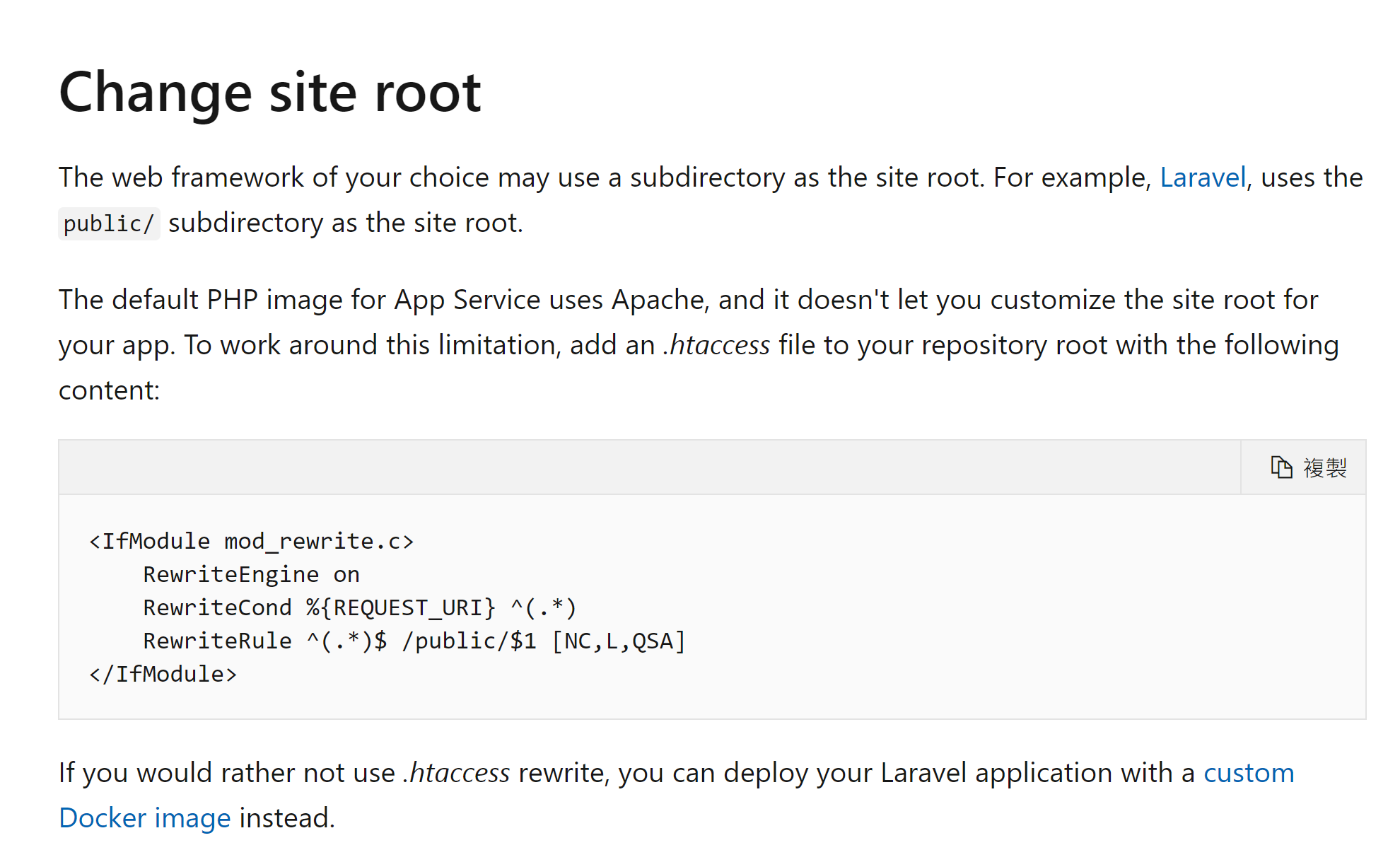
Task: Click the gray code block header bar
Action: pyautogui.click(x=636, y=467)
